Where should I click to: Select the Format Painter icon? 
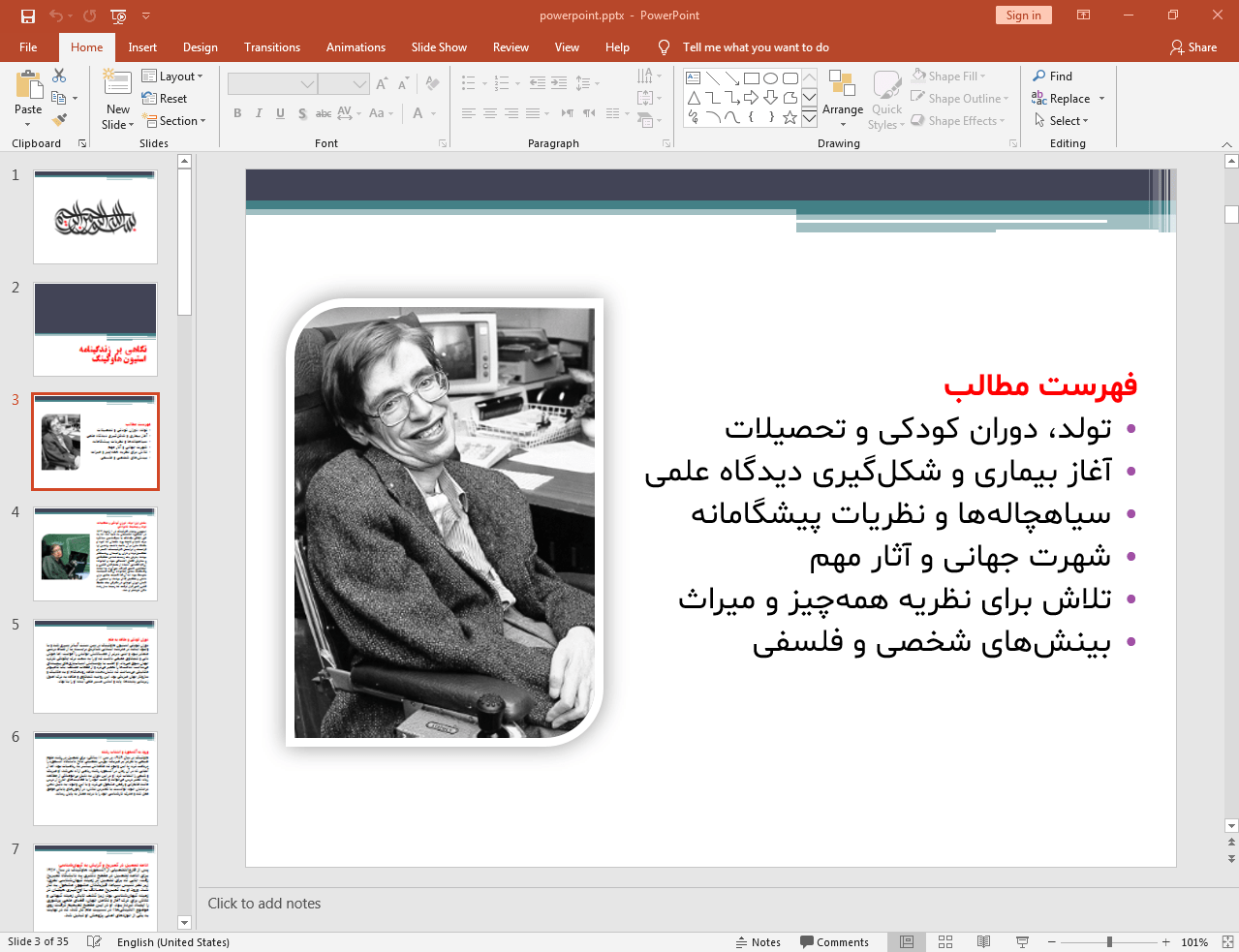58,118
